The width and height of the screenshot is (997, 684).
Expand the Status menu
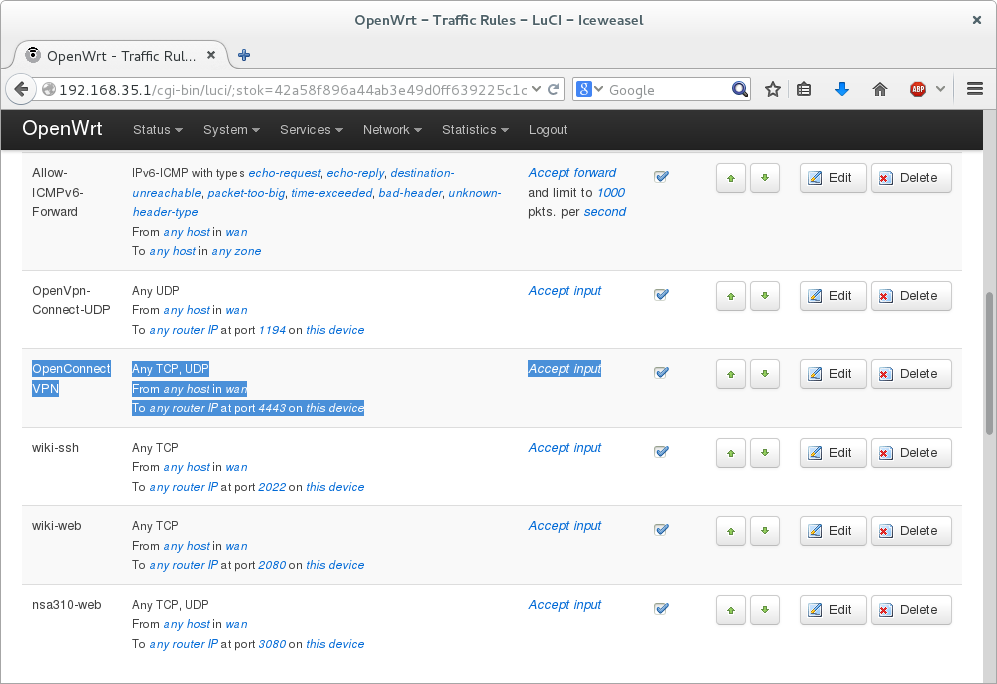coord(158,130)
